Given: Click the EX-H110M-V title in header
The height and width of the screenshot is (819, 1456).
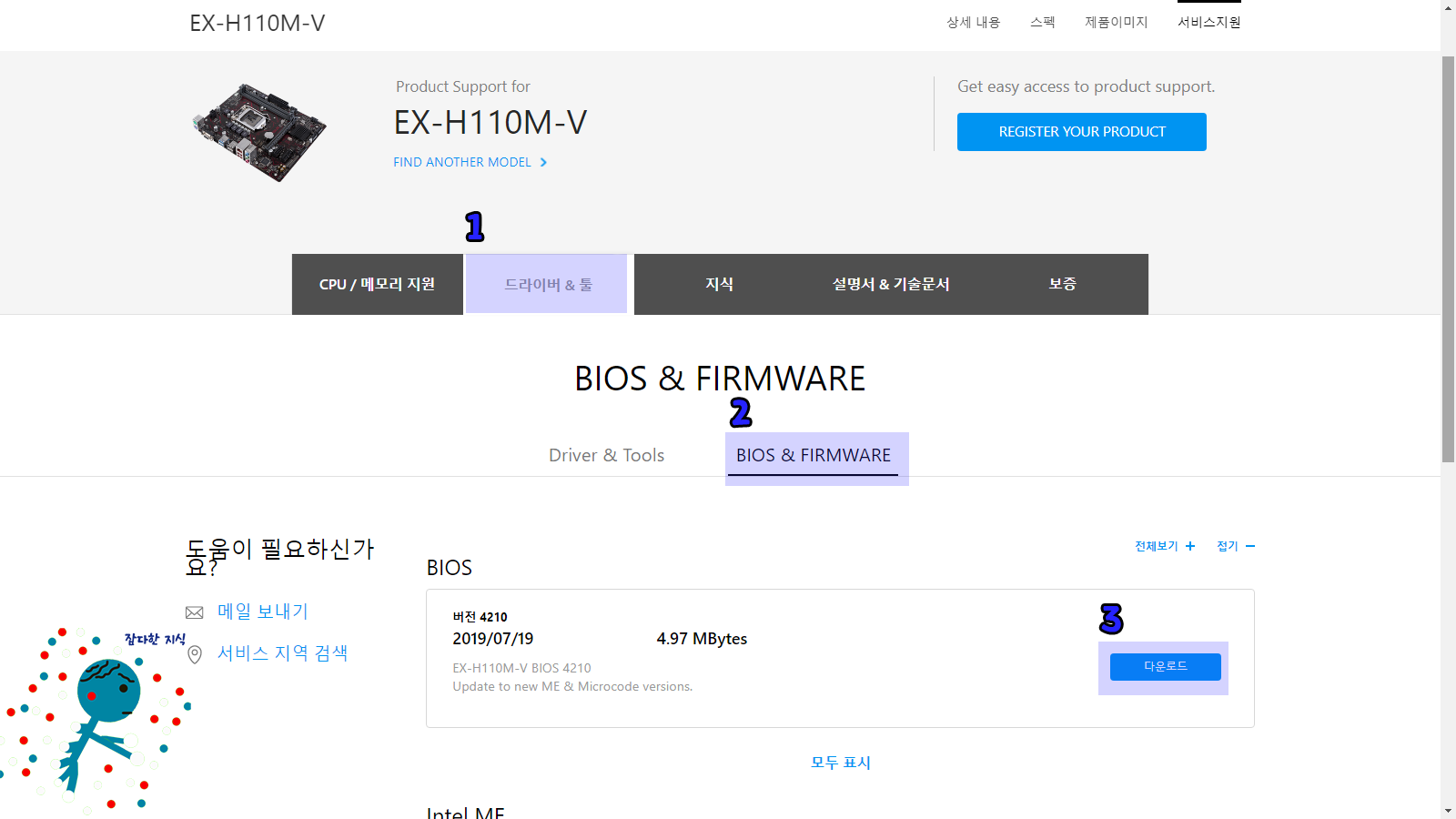Looking at the screenshot, I should 258,24.
